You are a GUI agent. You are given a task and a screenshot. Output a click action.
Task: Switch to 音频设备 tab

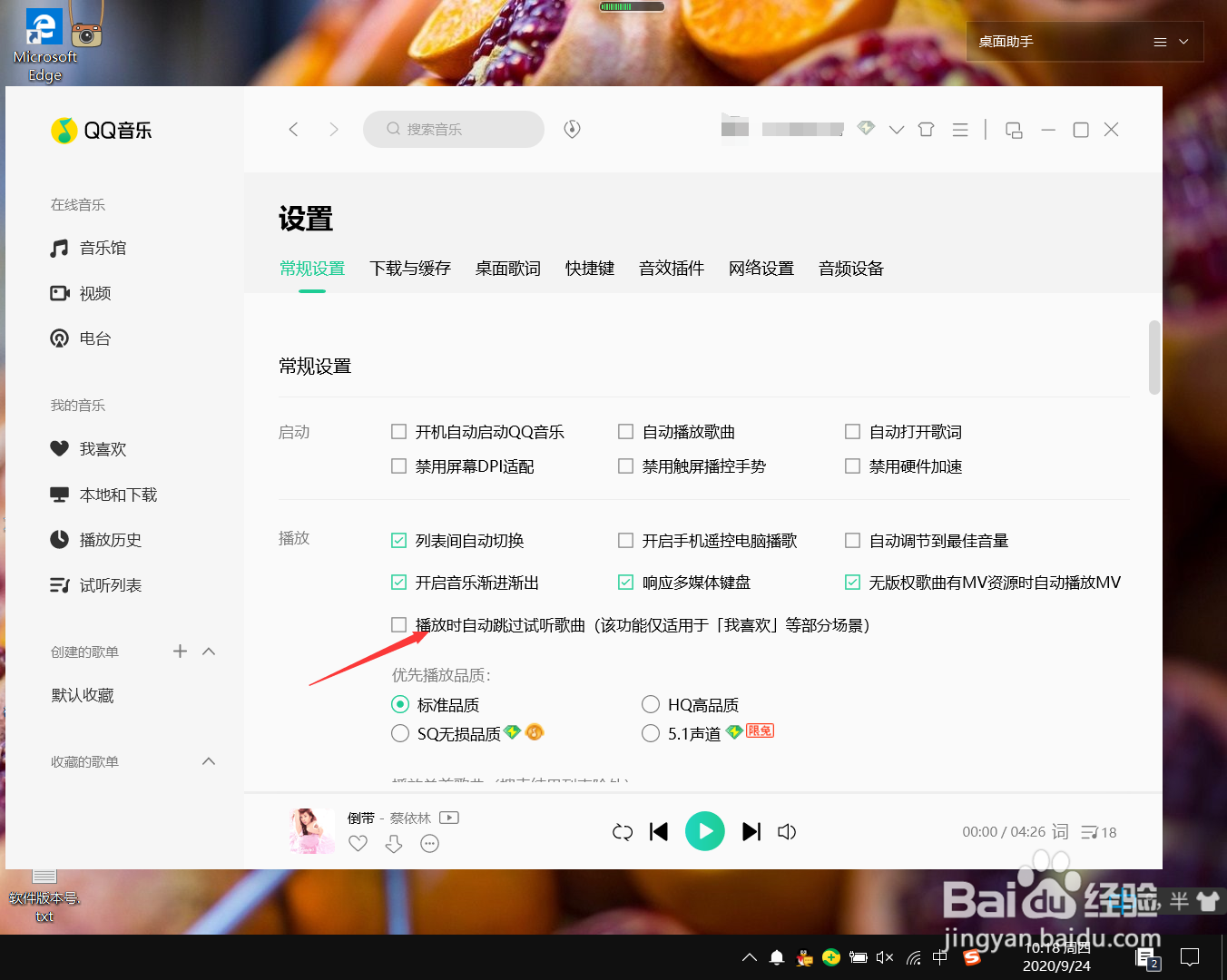coord(851,269)
